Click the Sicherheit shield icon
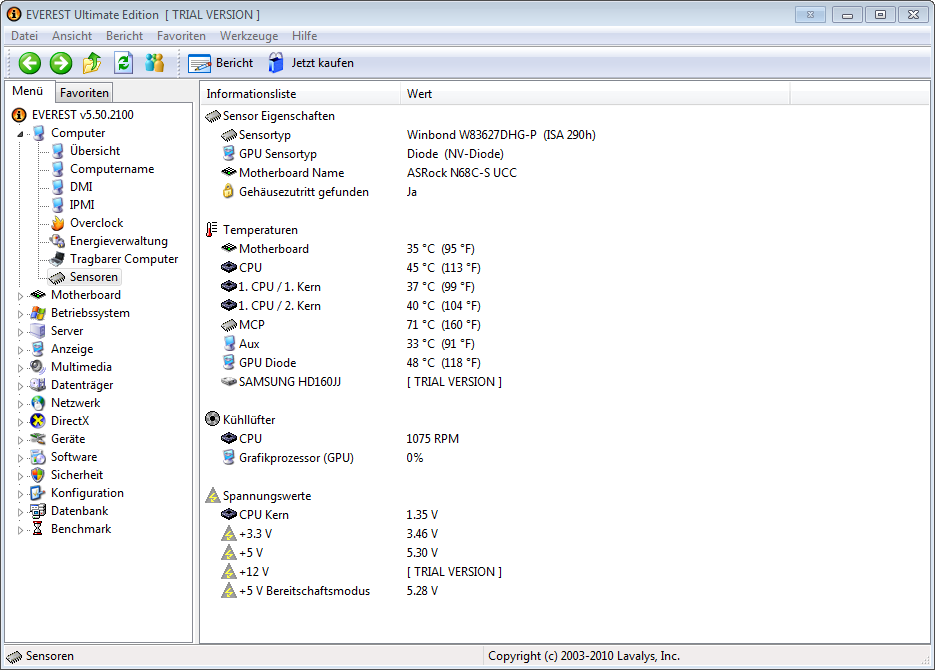 38,475
